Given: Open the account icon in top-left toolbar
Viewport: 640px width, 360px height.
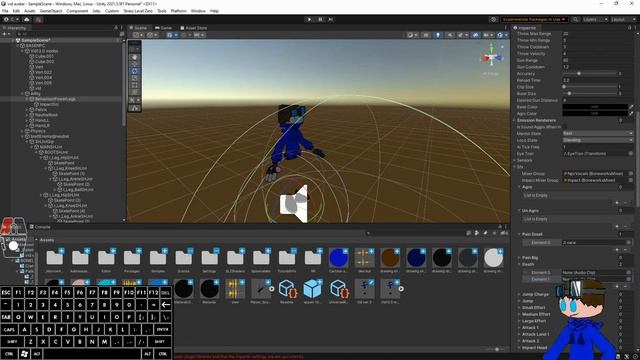Looking at the screenshot, I should (7, 20).
